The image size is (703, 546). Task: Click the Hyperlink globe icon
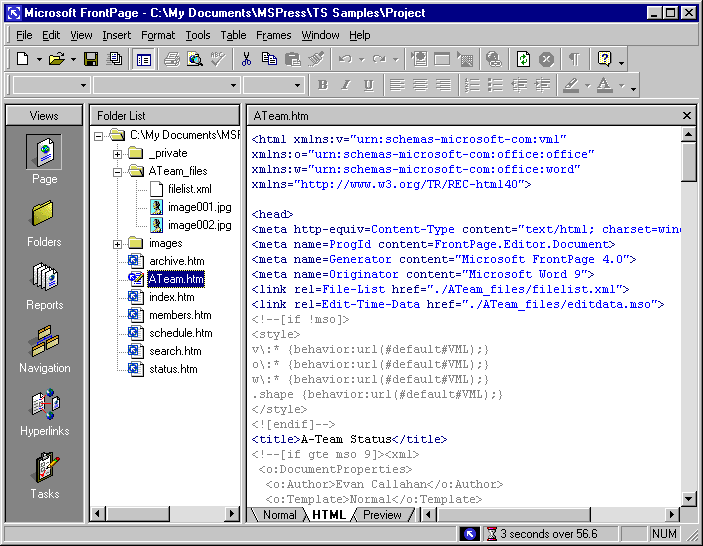(494, 59)
